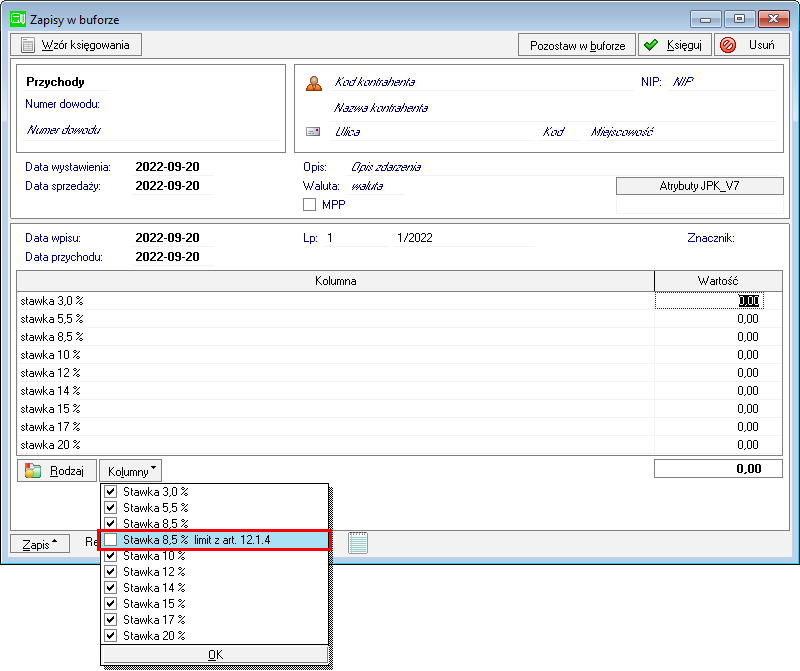
Task: Enable the MPP checkbox
Action: point(309,204)
